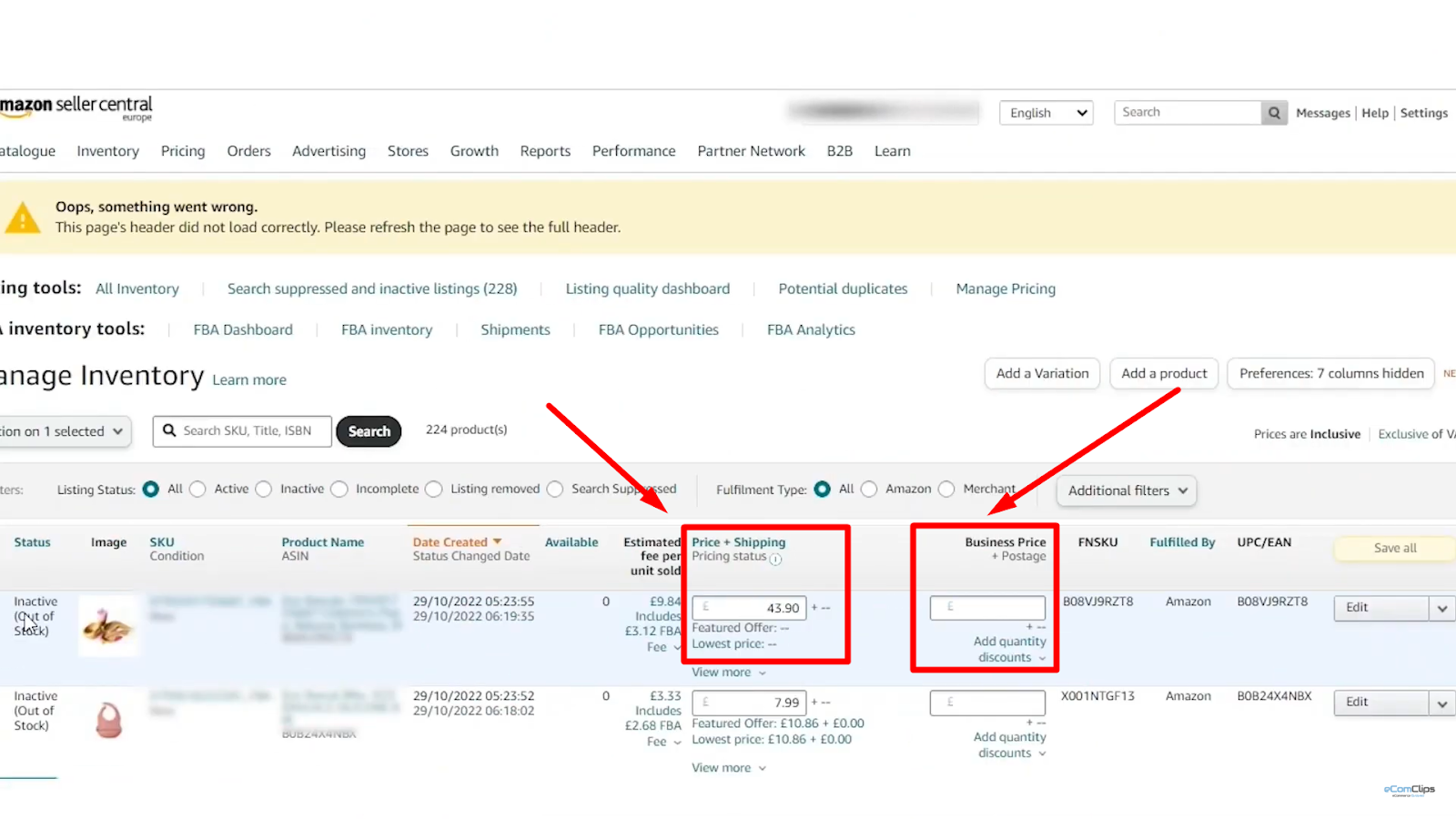This screenshot has height=819, width=1456.
Task: Open the B2B menu
Action: [840, 151]
